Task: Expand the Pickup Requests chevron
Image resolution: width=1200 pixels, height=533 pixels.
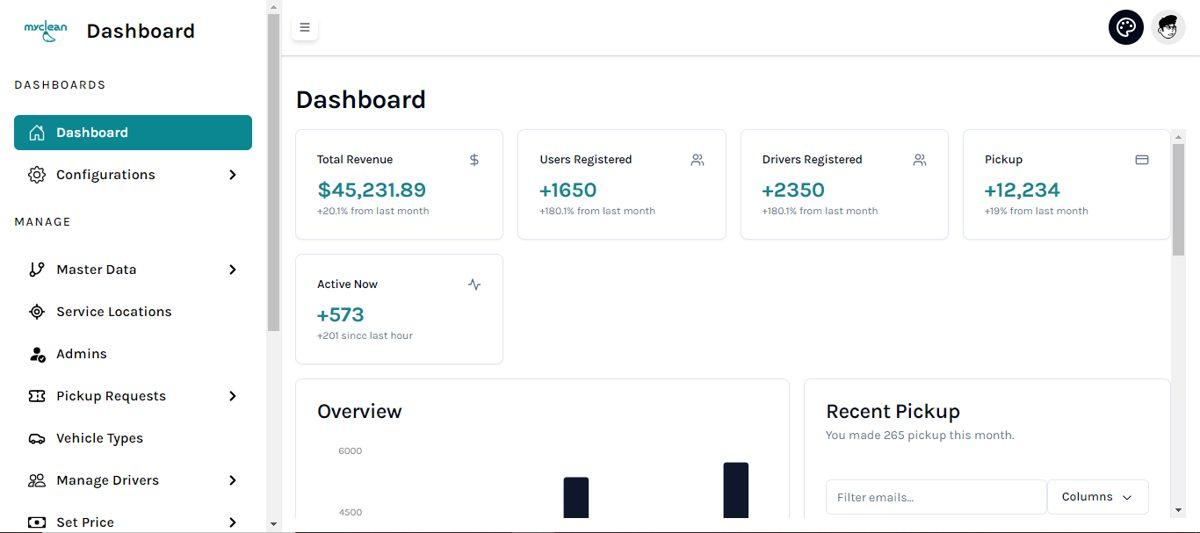Action: tap(232, 396)
